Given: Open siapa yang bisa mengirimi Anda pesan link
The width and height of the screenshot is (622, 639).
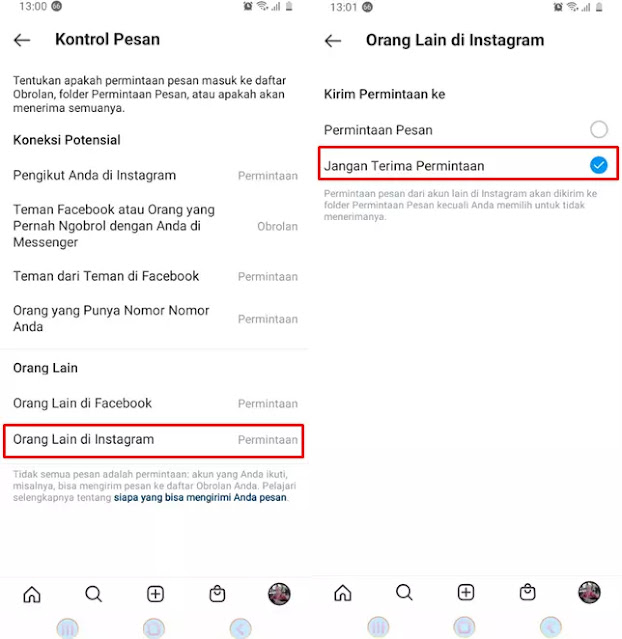Looking at the screenshot, I should tap(200, 498).
